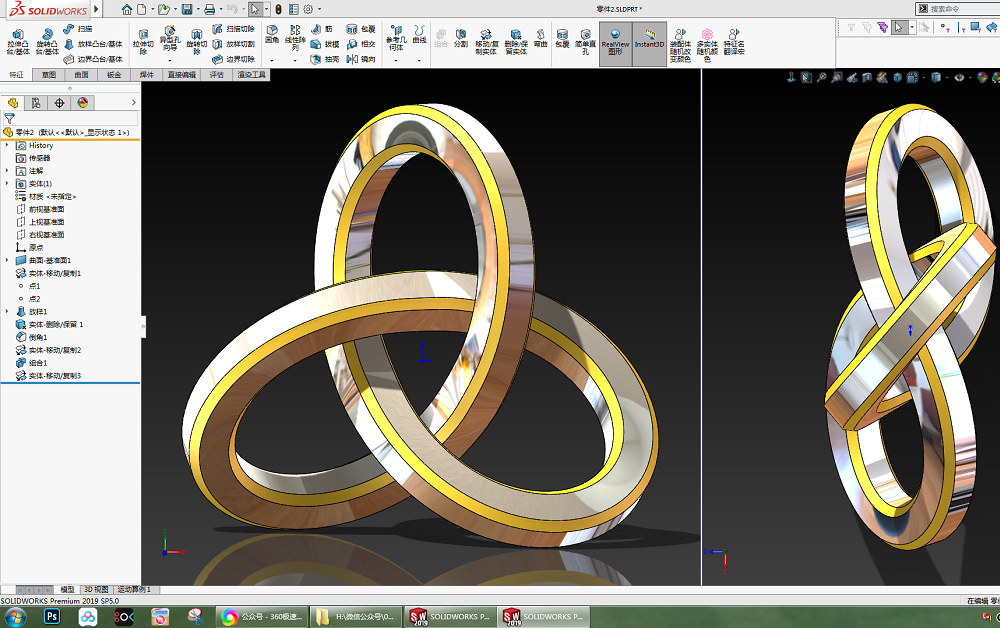Select the Revolved Boss/Base (旋转凸台/基体) tool
The image size is (1000, 628).
[x=47, y=42]
